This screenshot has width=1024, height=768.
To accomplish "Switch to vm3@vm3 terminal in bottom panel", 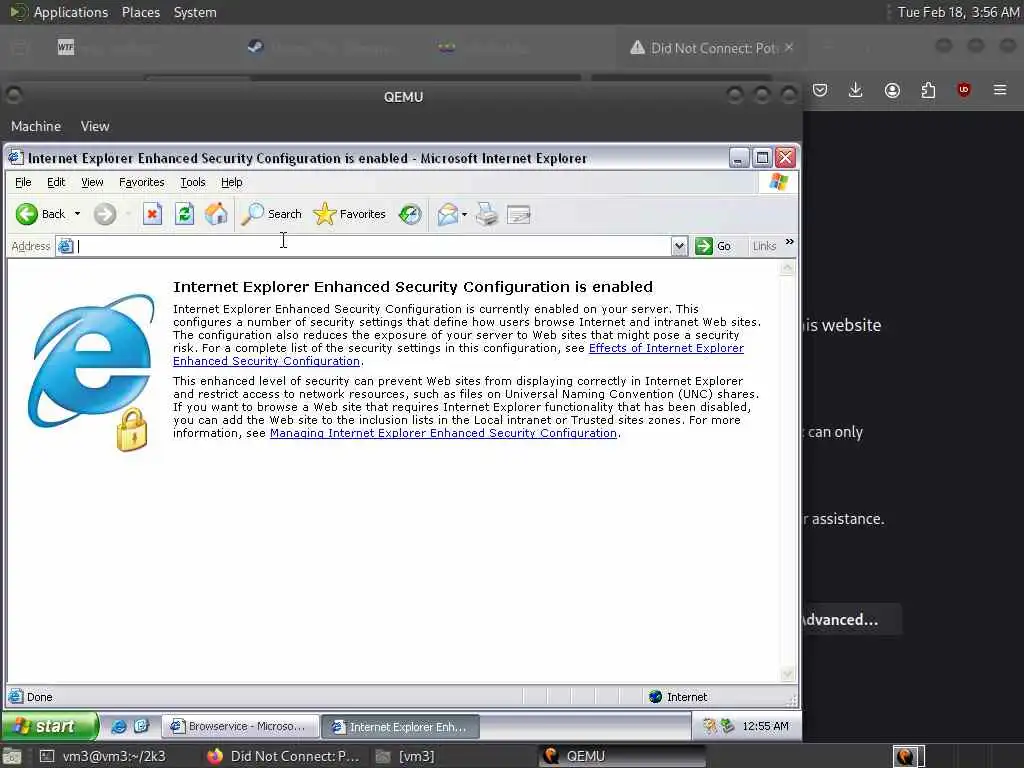I will [103, 756].
